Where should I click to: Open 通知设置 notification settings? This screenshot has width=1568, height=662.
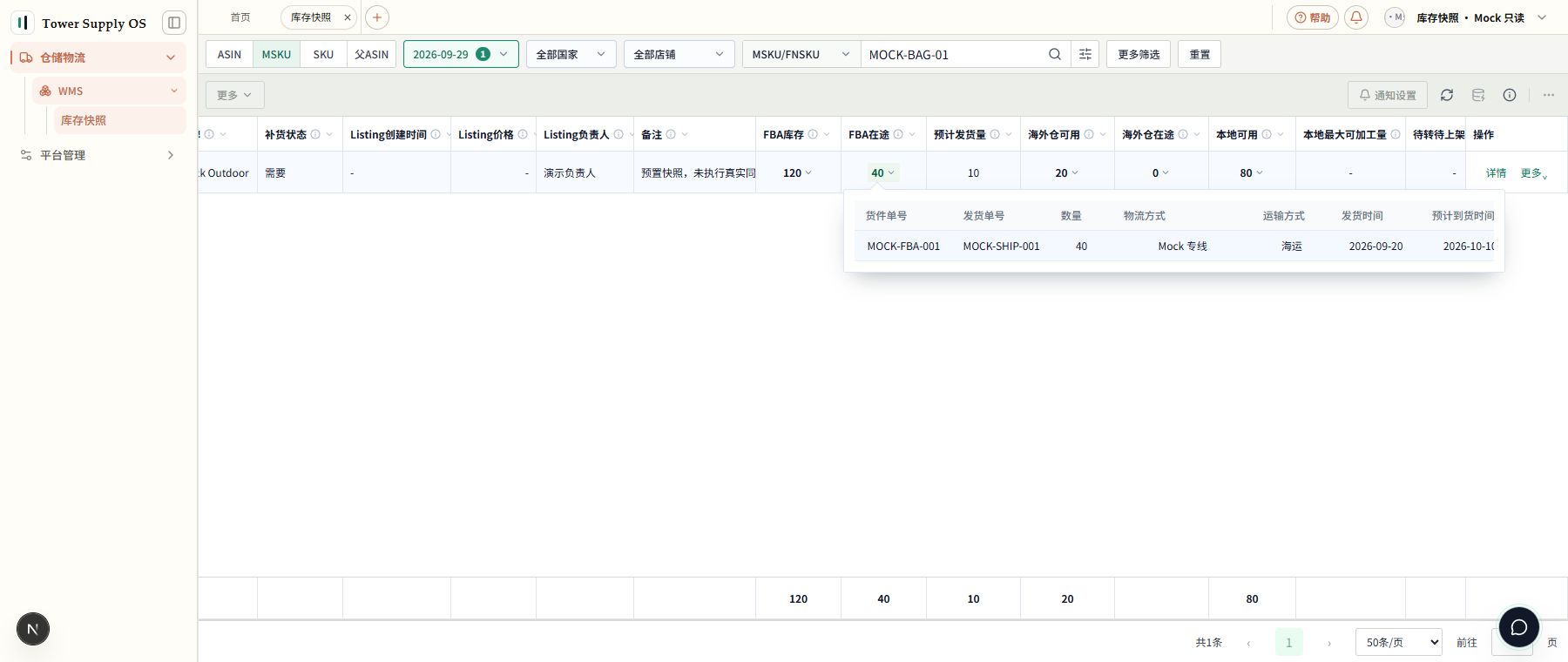1388,95
